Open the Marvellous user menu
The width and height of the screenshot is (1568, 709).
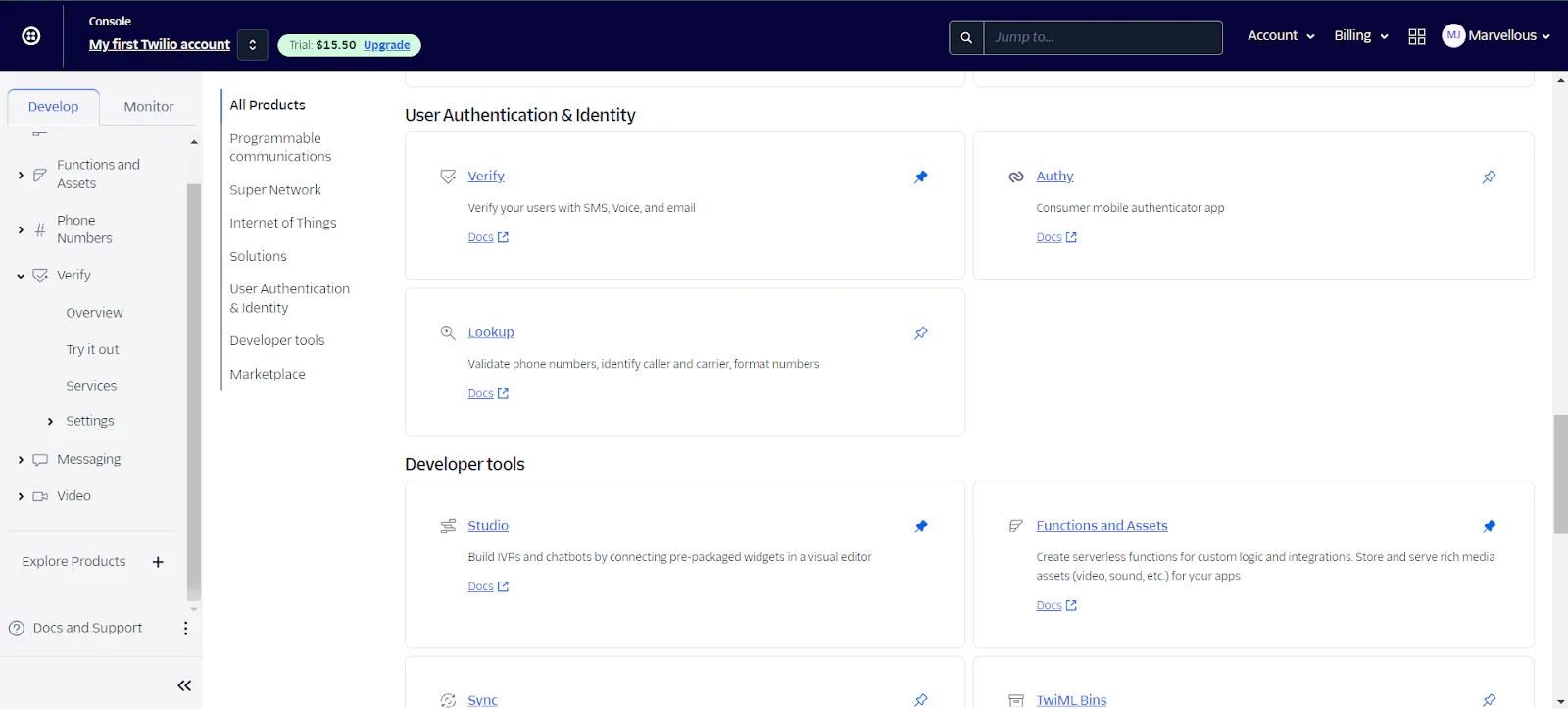pyautogui.click(x=1496, y=35)
